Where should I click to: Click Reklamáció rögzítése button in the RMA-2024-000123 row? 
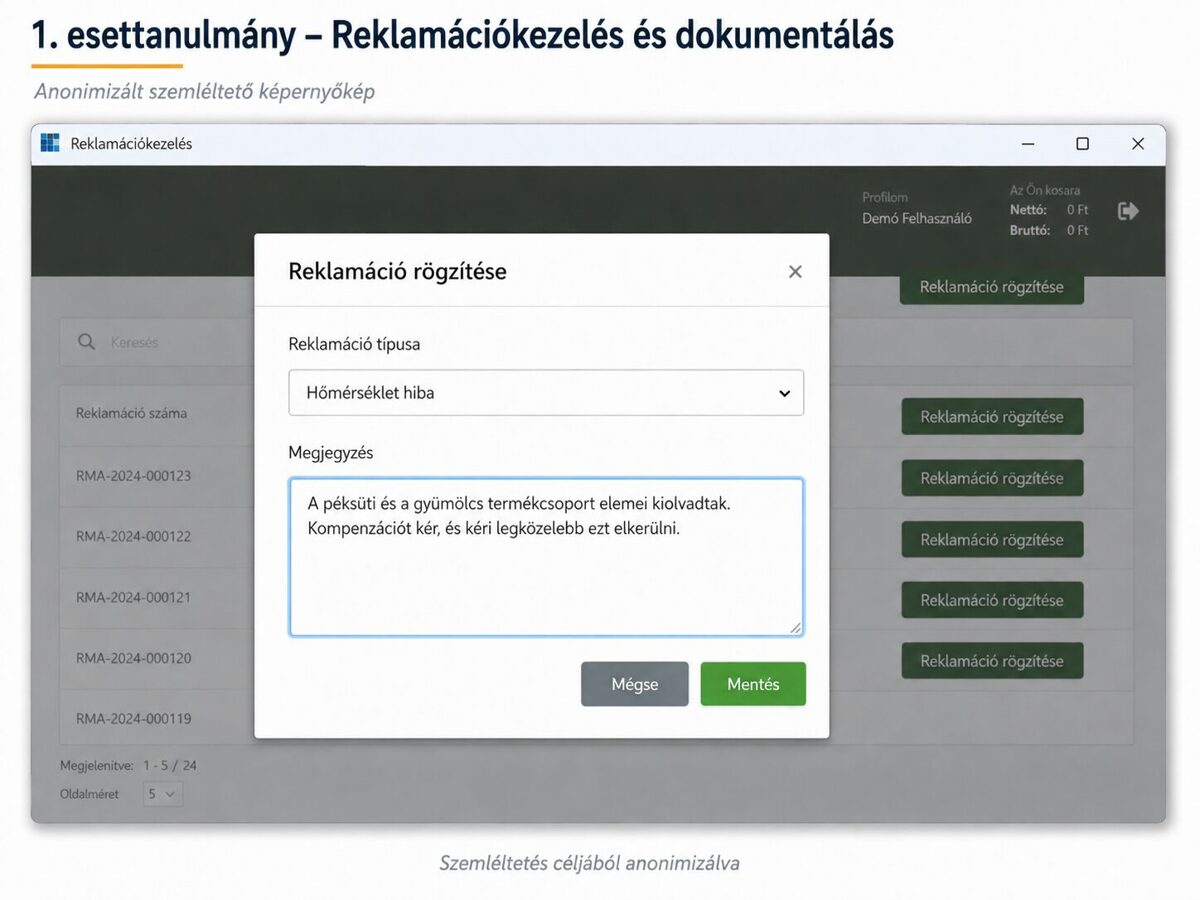(992, 478)
